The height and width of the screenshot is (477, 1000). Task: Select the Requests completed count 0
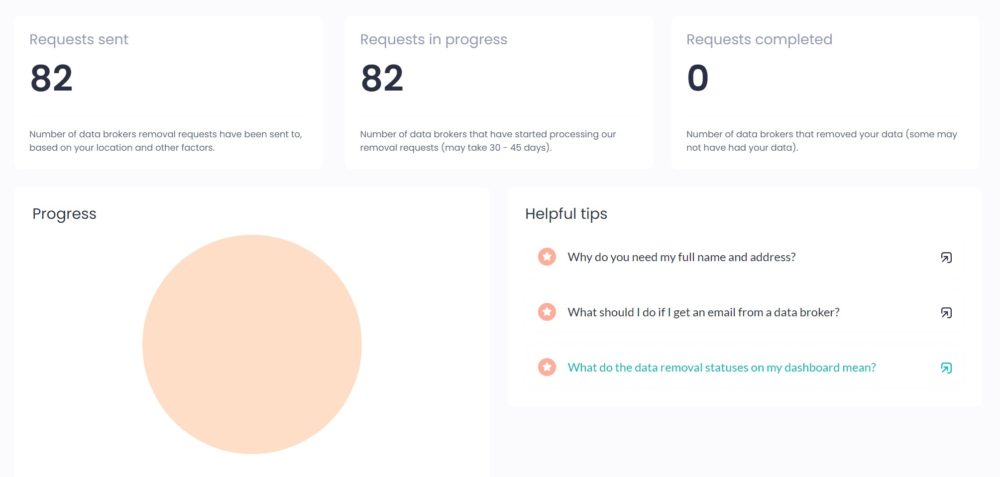click(x=698, y=78)
